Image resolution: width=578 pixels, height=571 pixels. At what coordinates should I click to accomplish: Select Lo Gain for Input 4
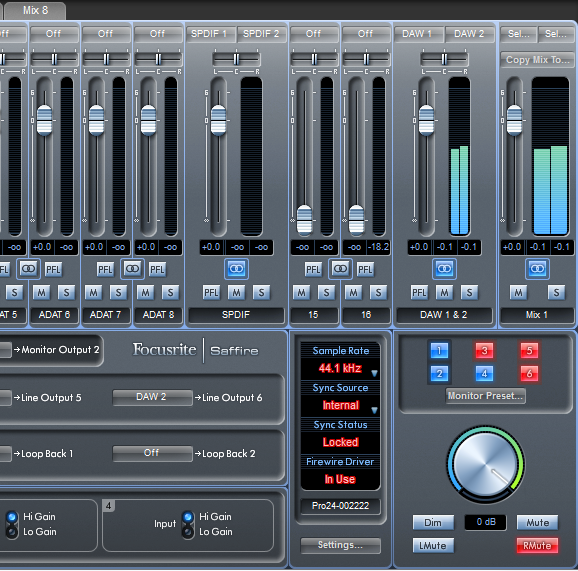pyautogui.click(x=188, y=532)
